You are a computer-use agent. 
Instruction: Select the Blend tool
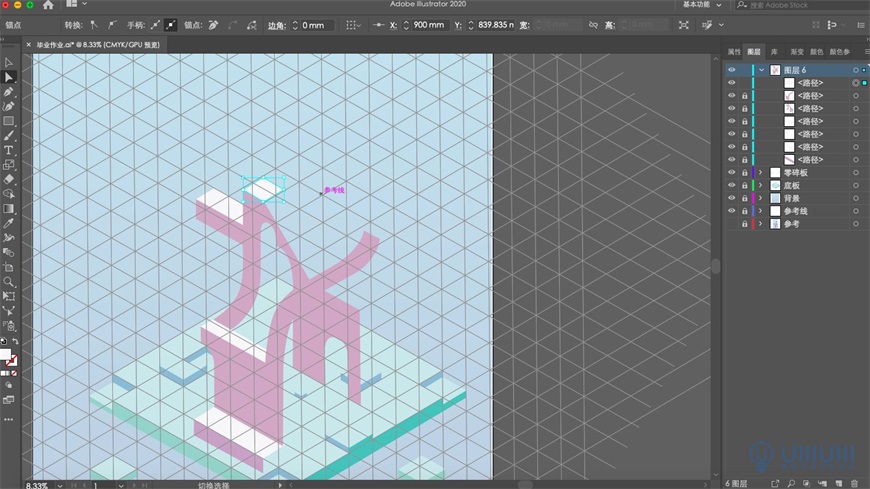pos(8,253)
